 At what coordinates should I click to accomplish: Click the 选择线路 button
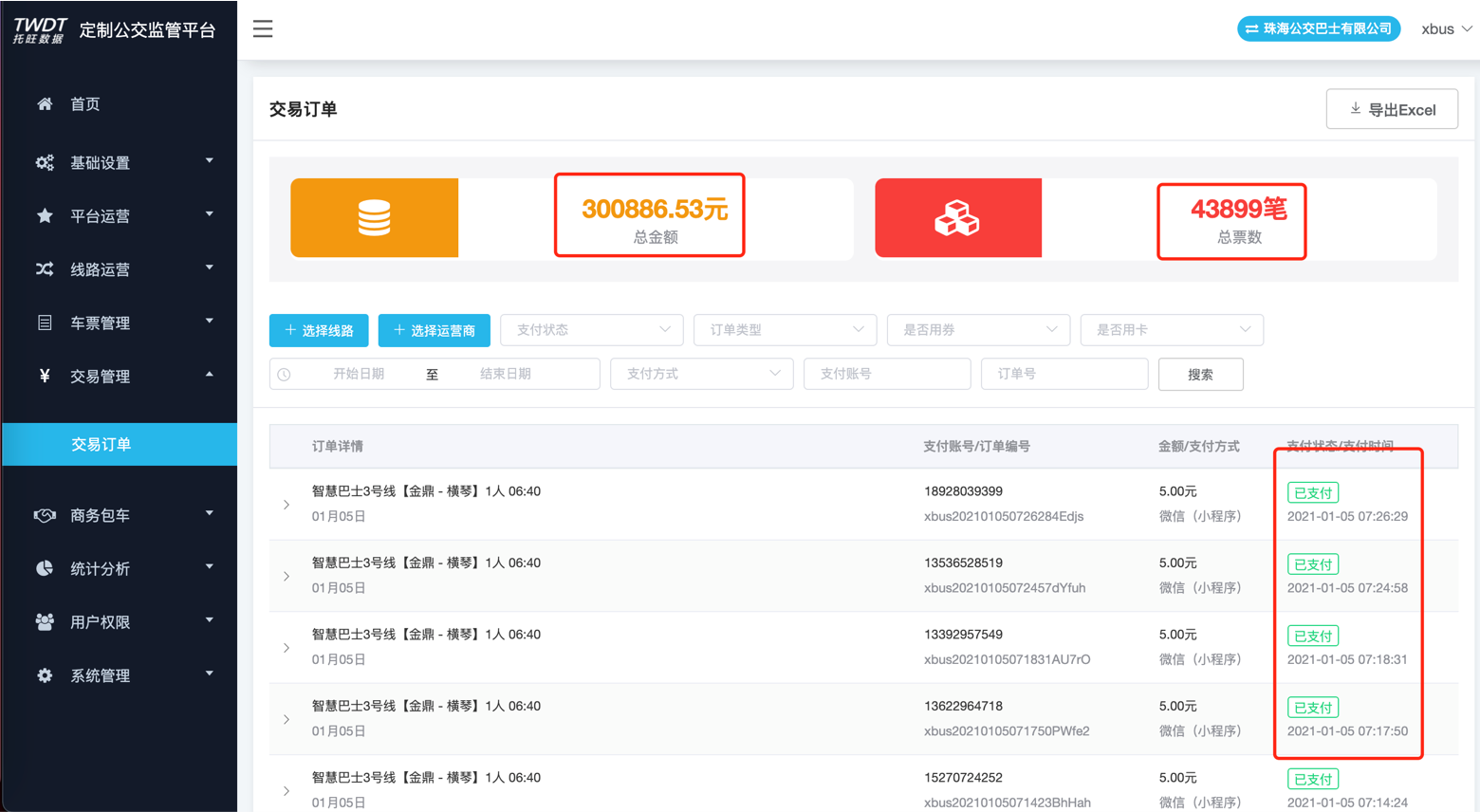319,330
